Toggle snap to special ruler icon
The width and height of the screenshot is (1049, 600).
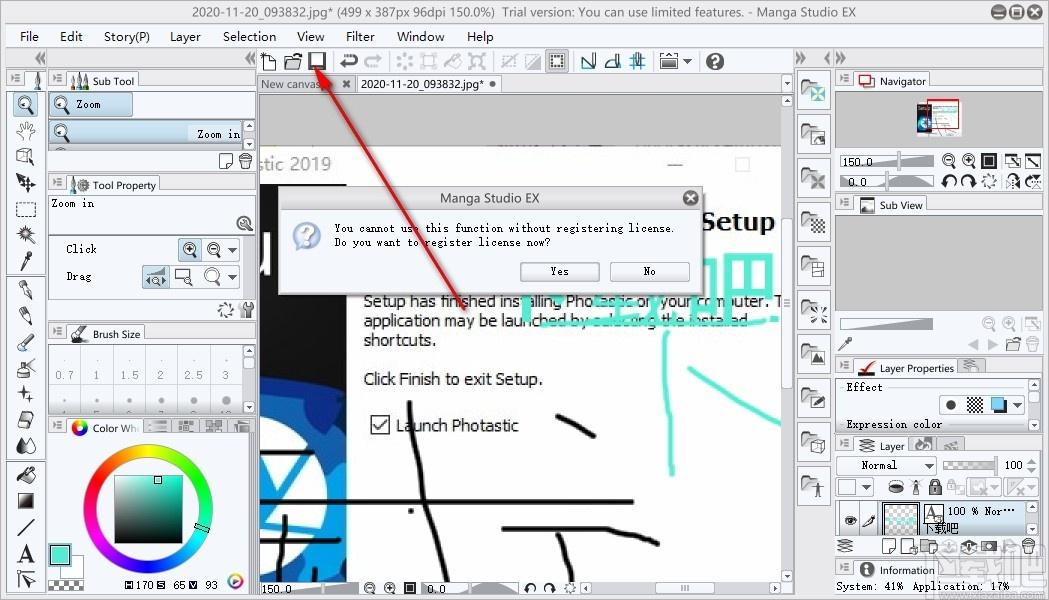(613, 62)
